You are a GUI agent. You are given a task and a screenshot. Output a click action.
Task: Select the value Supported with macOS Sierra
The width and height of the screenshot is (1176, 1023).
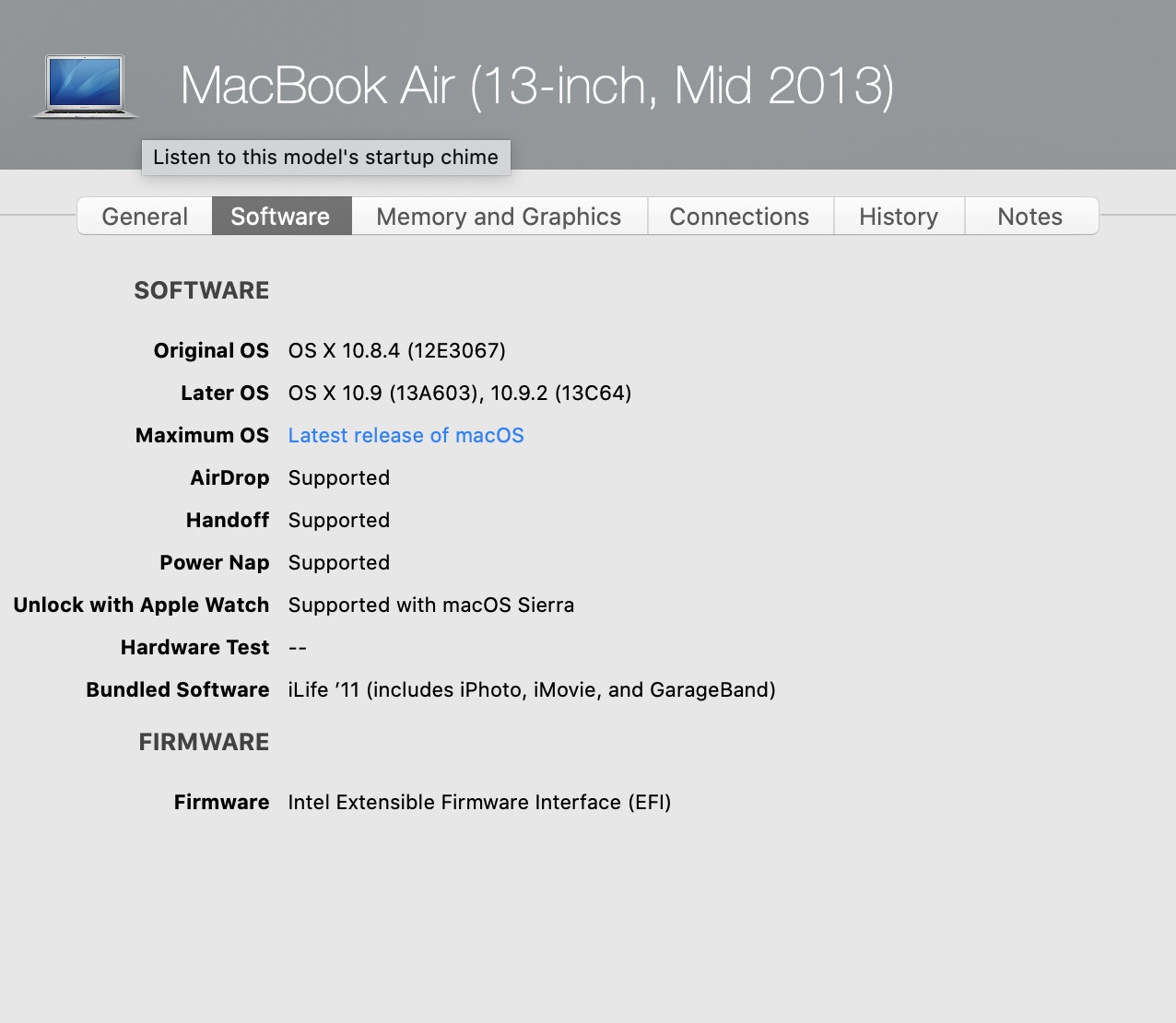pos(431,605)
